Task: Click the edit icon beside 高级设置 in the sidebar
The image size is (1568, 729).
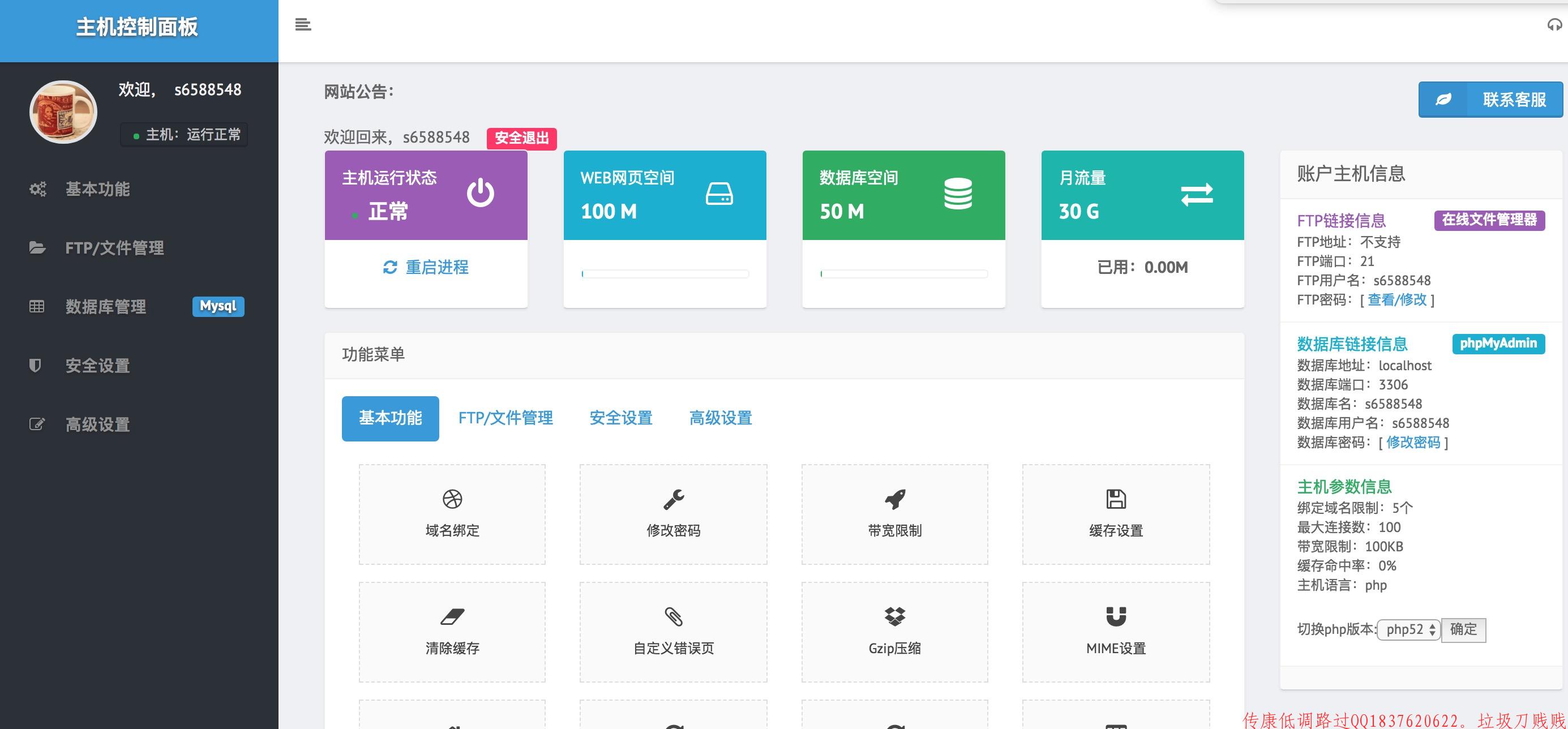Action: point(37,424)
